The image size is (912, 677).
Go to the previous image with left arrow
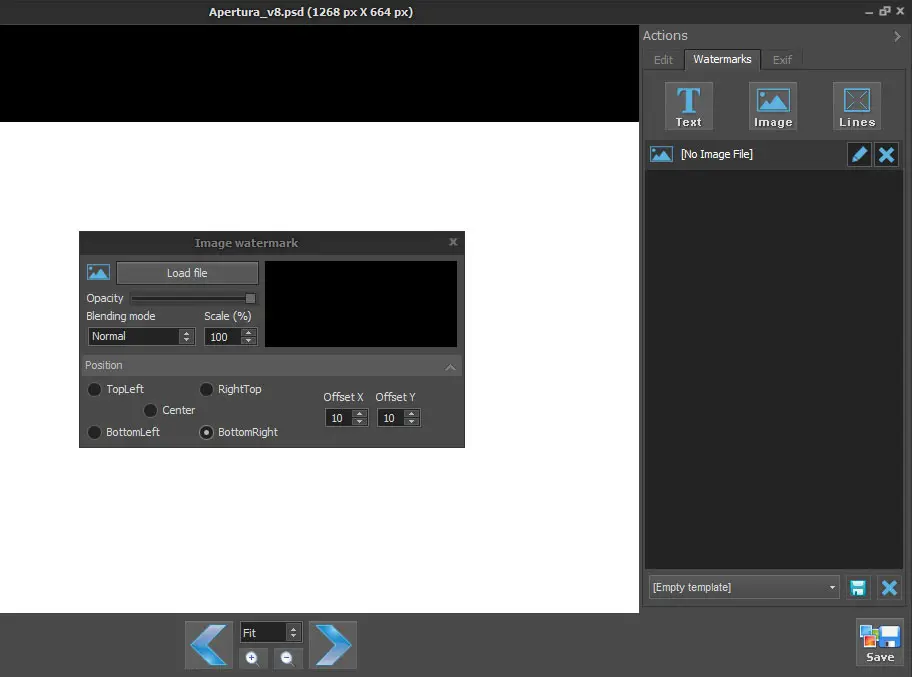[209, 645]
